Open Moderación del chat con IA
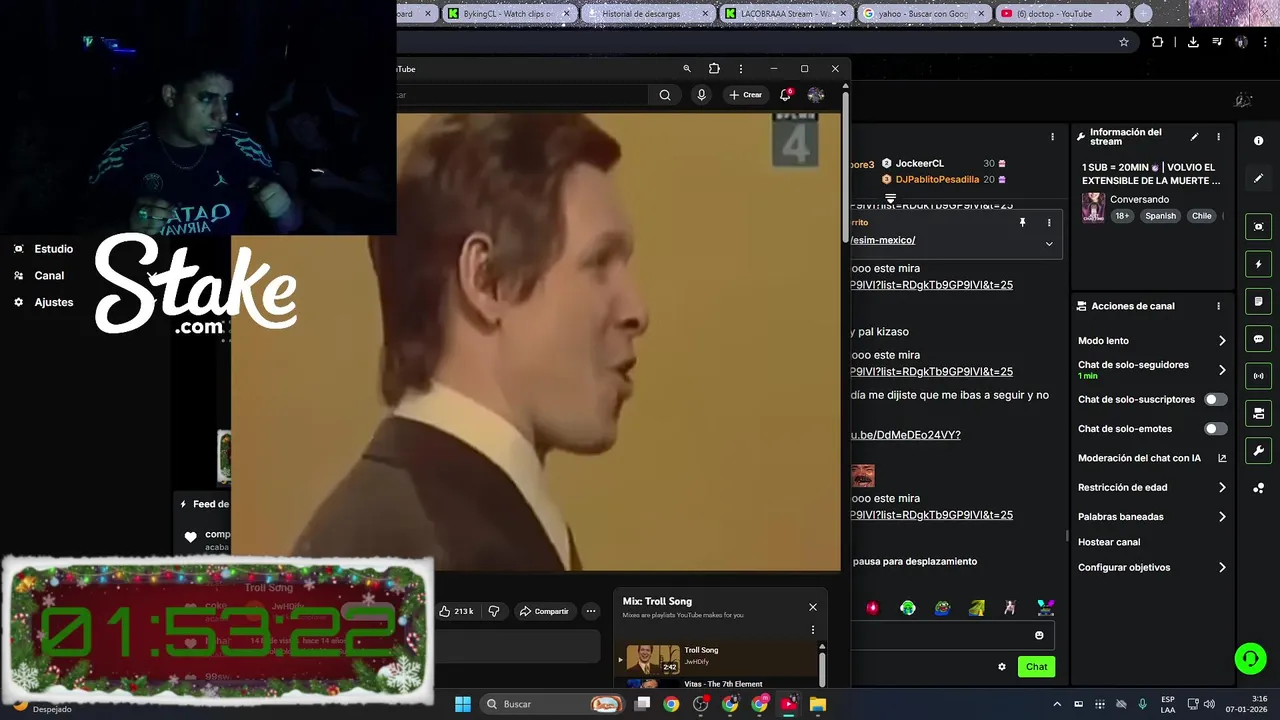Viewport: 1280px width, 720px height. [1152, 458]
